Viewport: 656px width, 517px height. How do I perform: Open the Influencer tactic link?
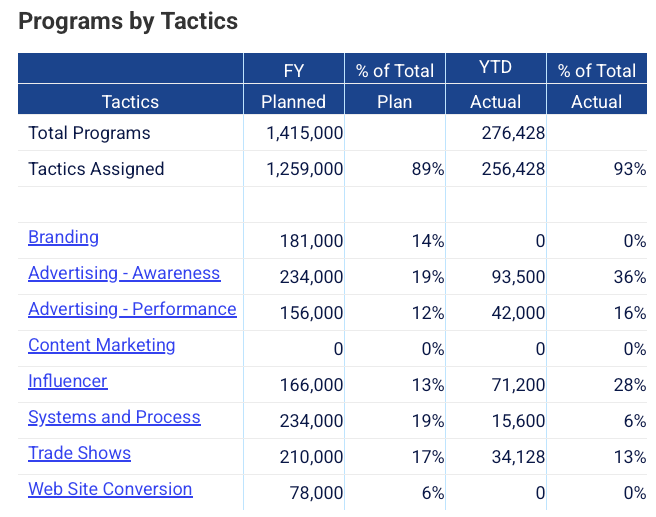click(x=67, y=381)
